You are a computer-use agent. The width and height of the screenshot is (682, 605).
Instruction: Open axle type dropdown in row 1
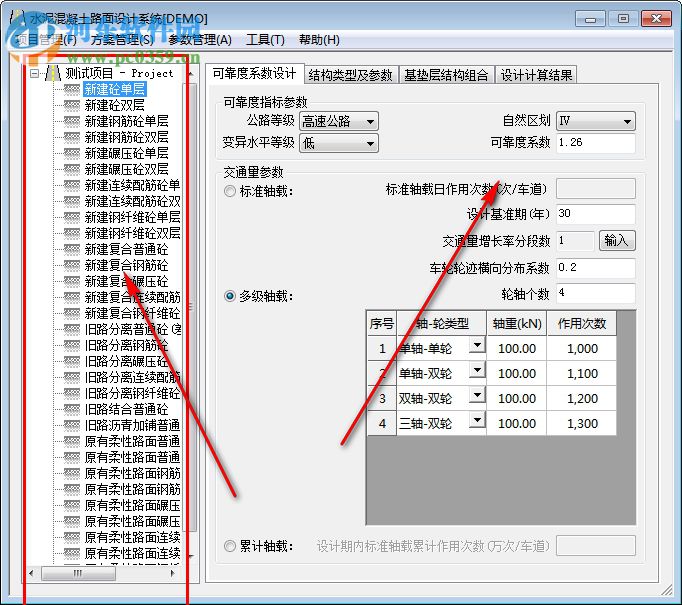[478, 345]
